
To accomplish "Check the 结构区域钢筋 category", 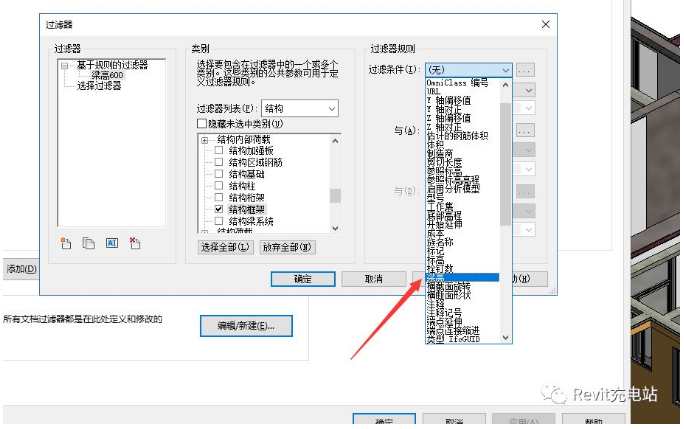I will [x=219, y=163].
